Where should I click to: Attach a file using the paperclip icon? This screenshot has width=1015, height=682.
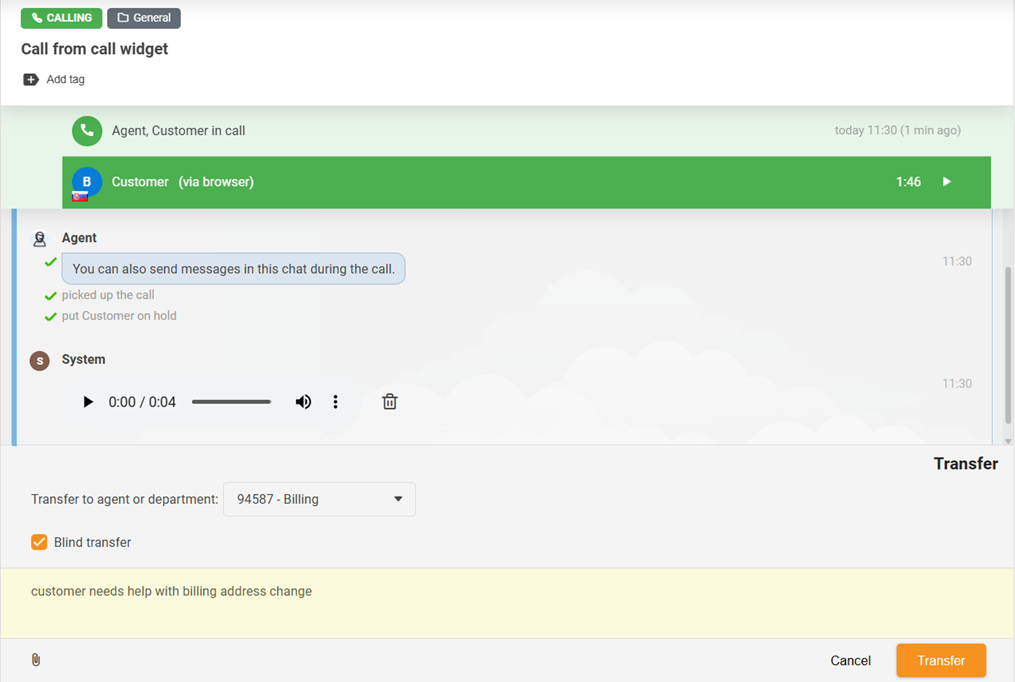pos(36,660)
